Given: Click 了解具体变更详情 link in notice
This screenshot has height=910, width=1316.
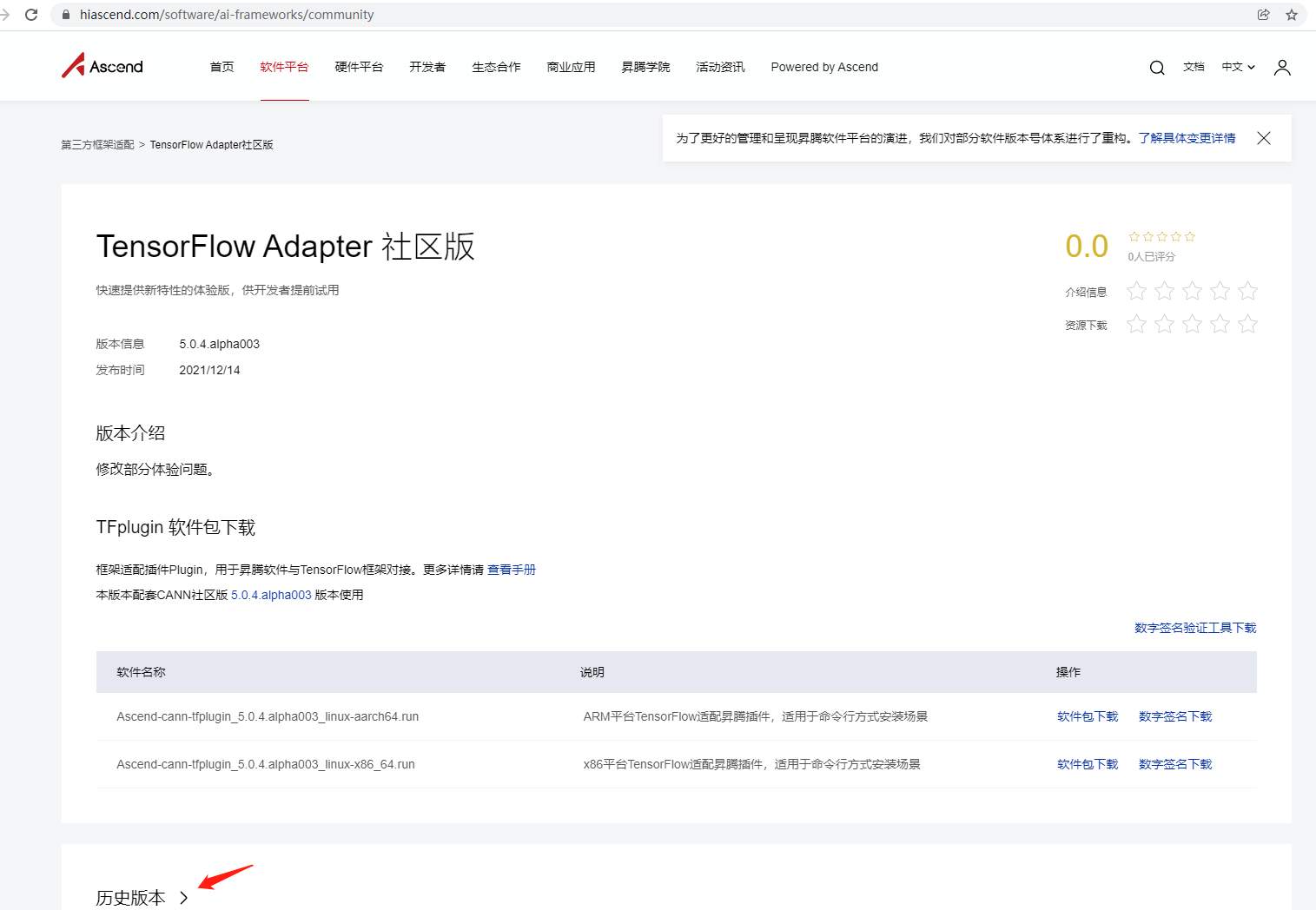Looking at the screenshot, I should [x=1187, y=138].
